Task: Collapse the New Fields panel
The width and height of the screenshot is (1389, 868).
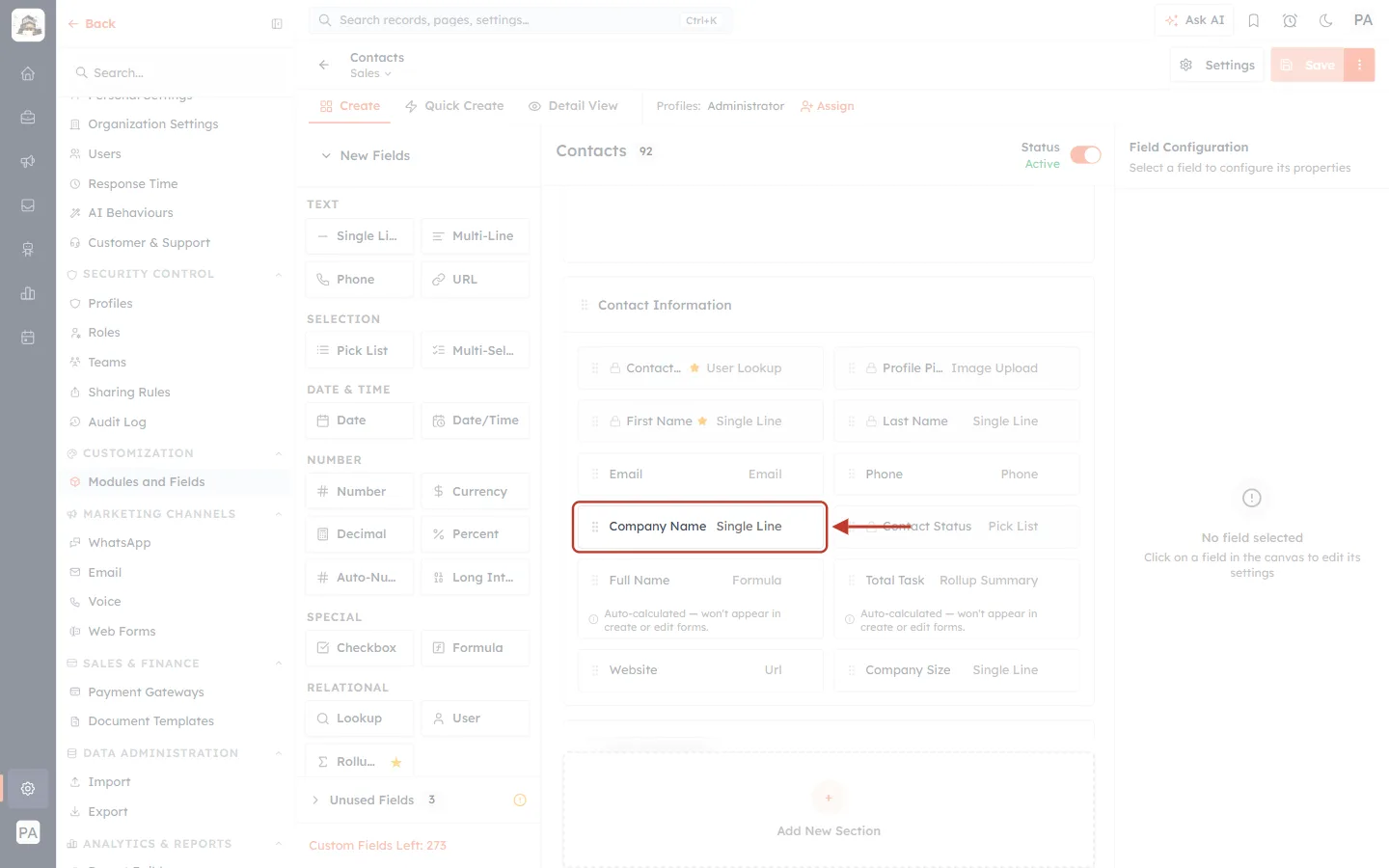Action: pyautogui.click(x=326, y=155)
